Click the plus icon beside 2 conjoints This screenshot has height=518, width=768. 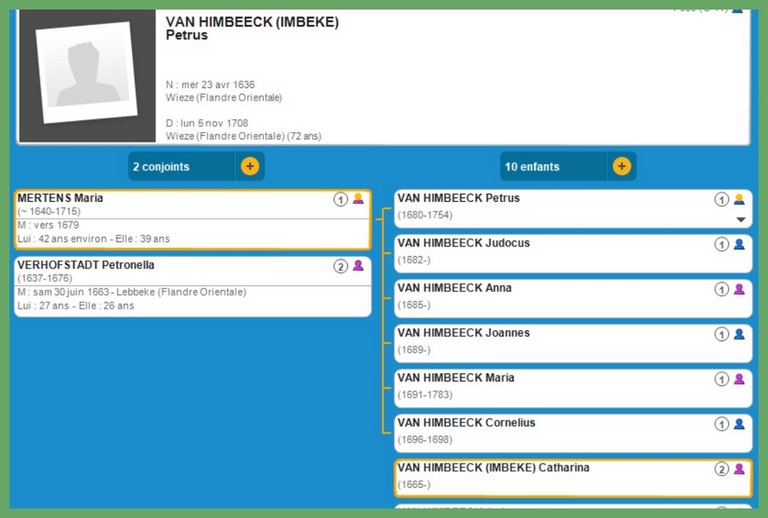[250, 166]
